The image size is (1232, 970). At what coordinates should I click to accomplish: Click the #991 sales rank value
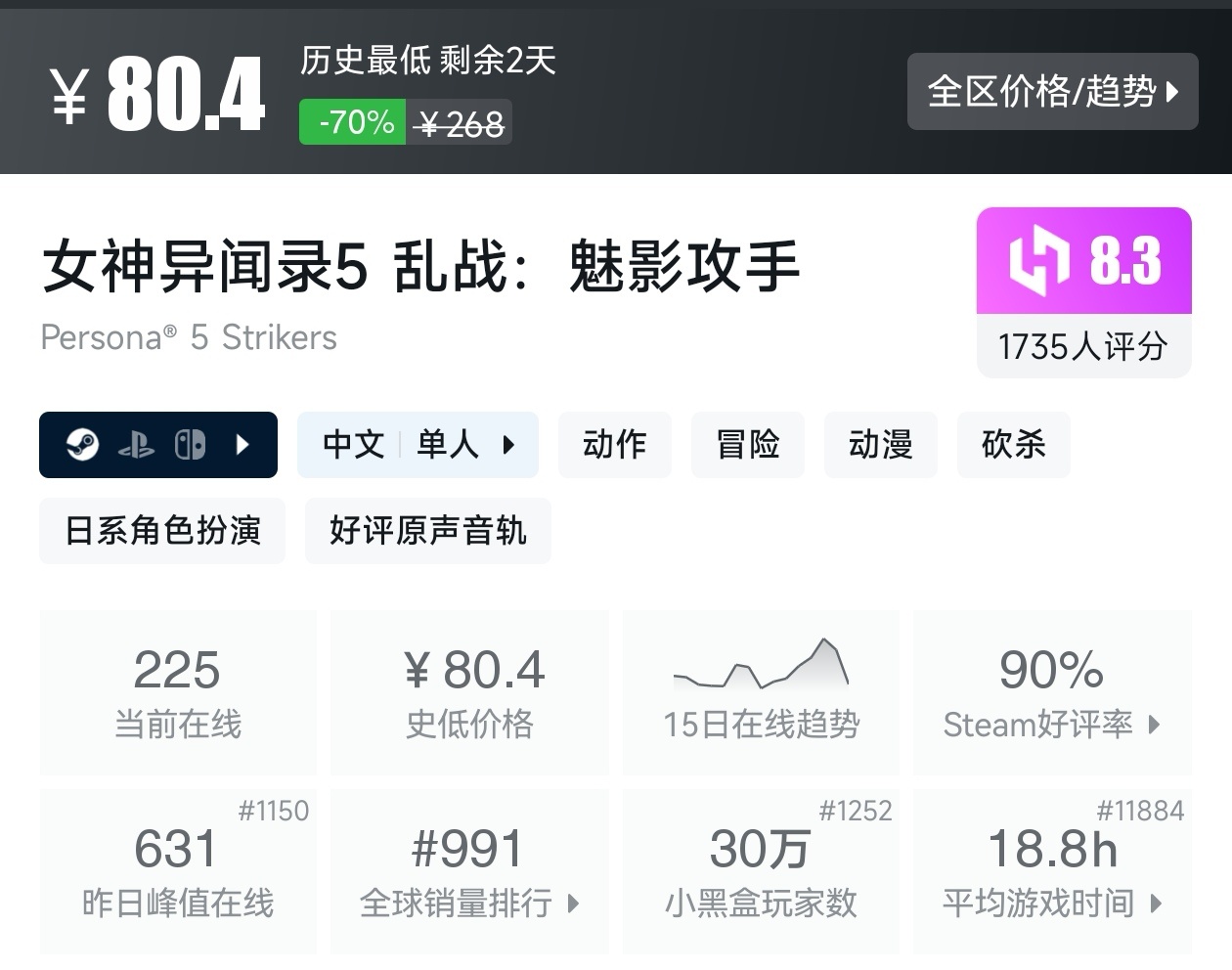(468, 849)
